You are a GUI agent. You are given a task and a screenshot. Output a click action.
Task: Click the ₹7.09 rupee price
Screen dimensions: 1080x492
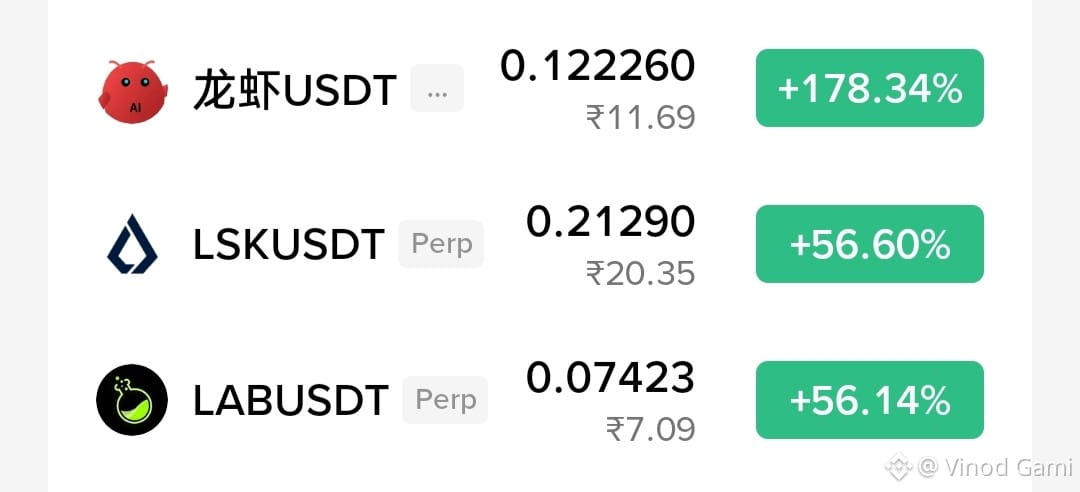(x=651, y=429)
